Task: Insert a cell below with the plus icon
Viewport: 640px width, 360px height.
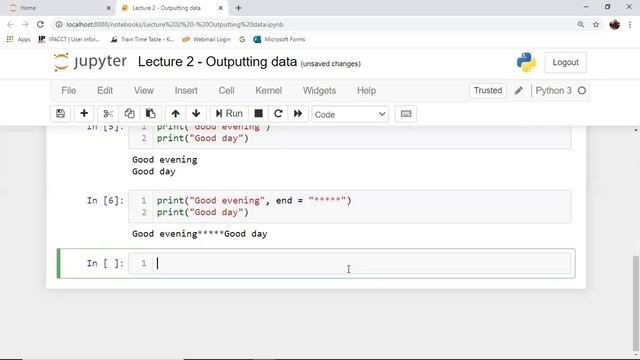Action: point(84,114)
